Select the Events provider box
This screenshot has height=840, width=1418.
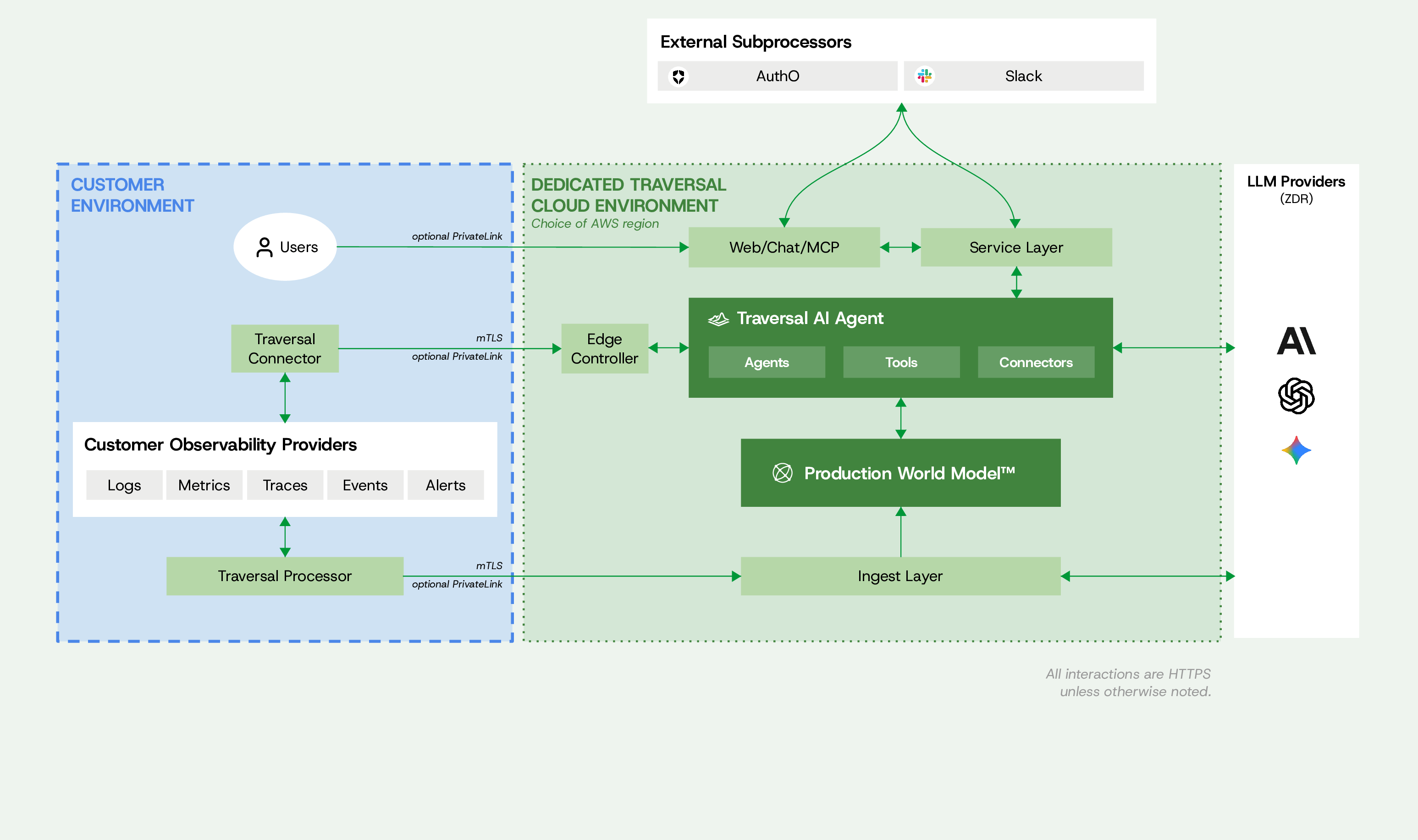pos(365,485)
